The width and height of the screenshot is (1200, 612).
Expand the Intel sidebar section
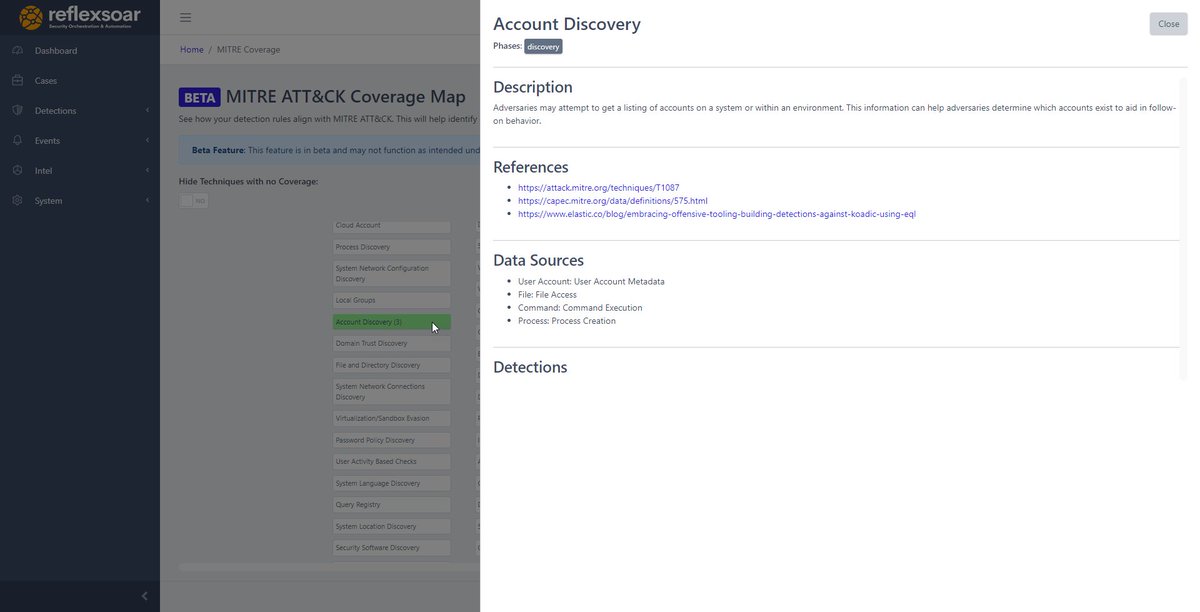coord(147,170)
